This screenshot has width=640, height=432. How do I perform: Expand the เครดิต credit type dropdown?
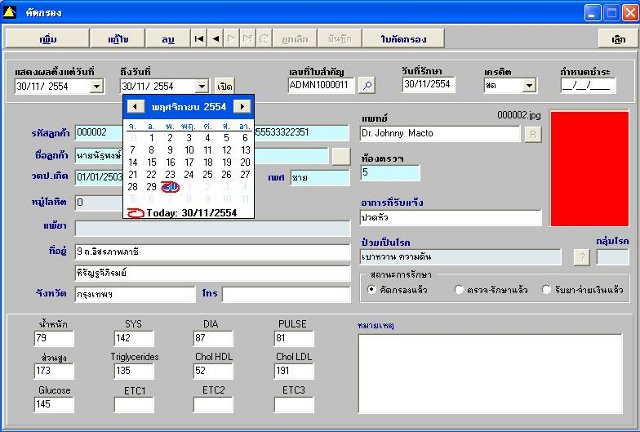tap(529, 85)
